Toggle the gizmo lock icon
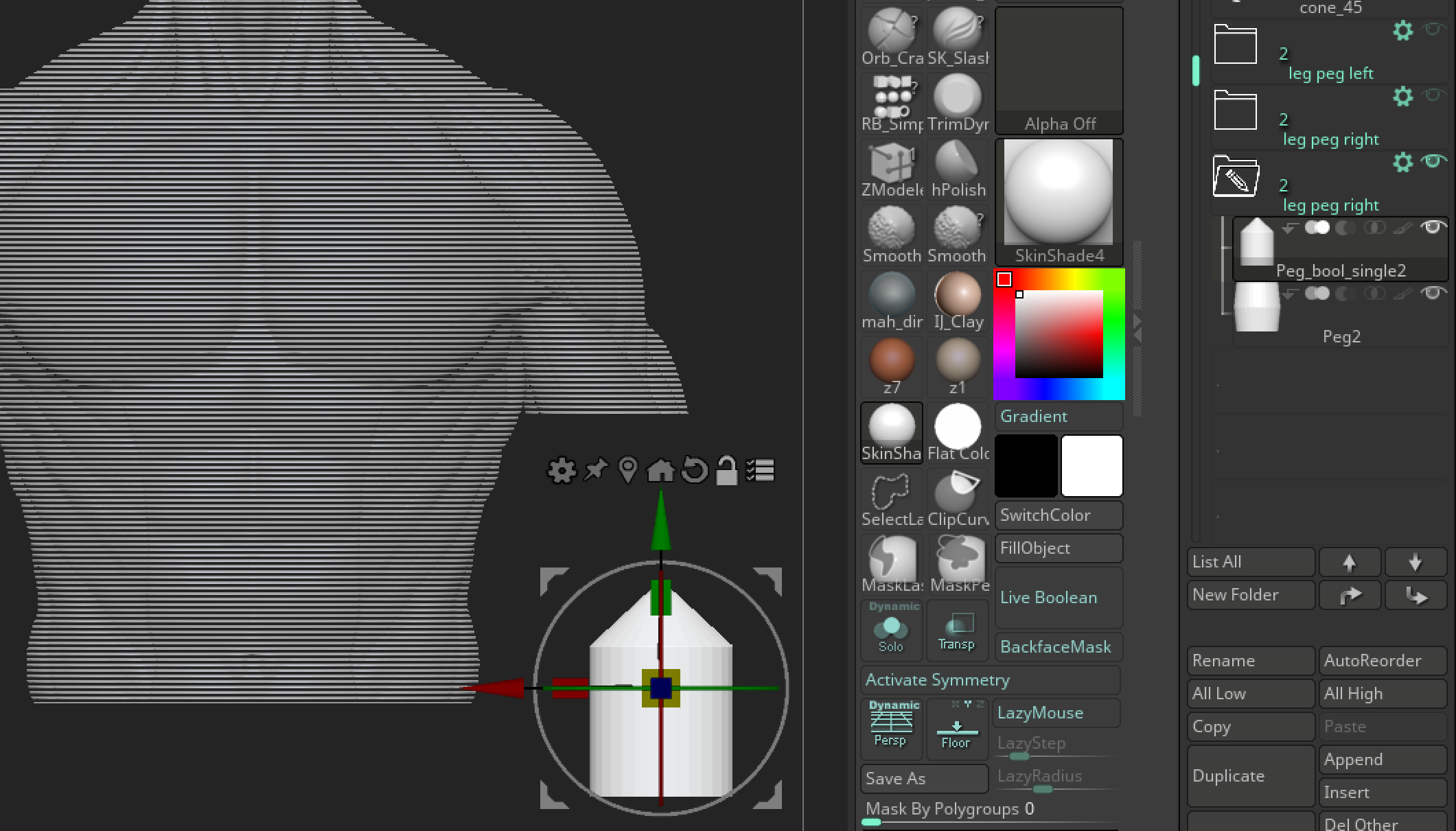The image size is (1456, 831). [x=726, y=471]
